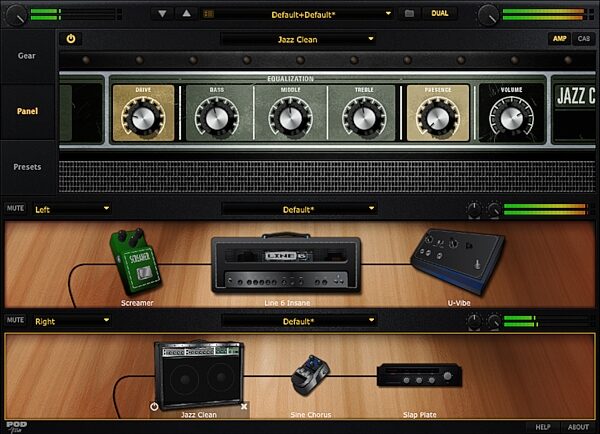Viewport: 600px width, 434px height.
Task: Click the amp VOLUME knob
Action: 511,118
